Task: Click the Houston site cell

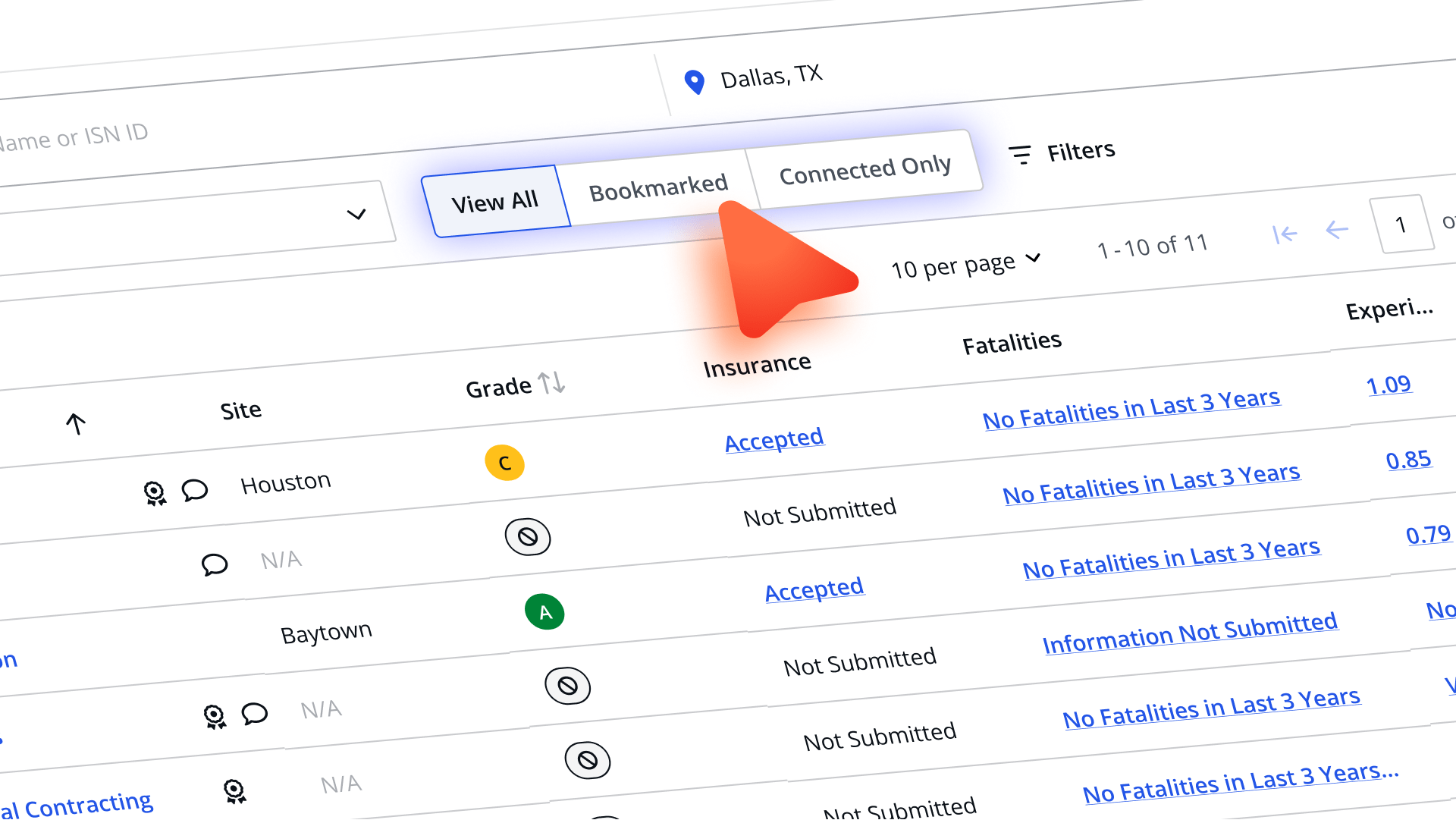Action: point(286,482)
